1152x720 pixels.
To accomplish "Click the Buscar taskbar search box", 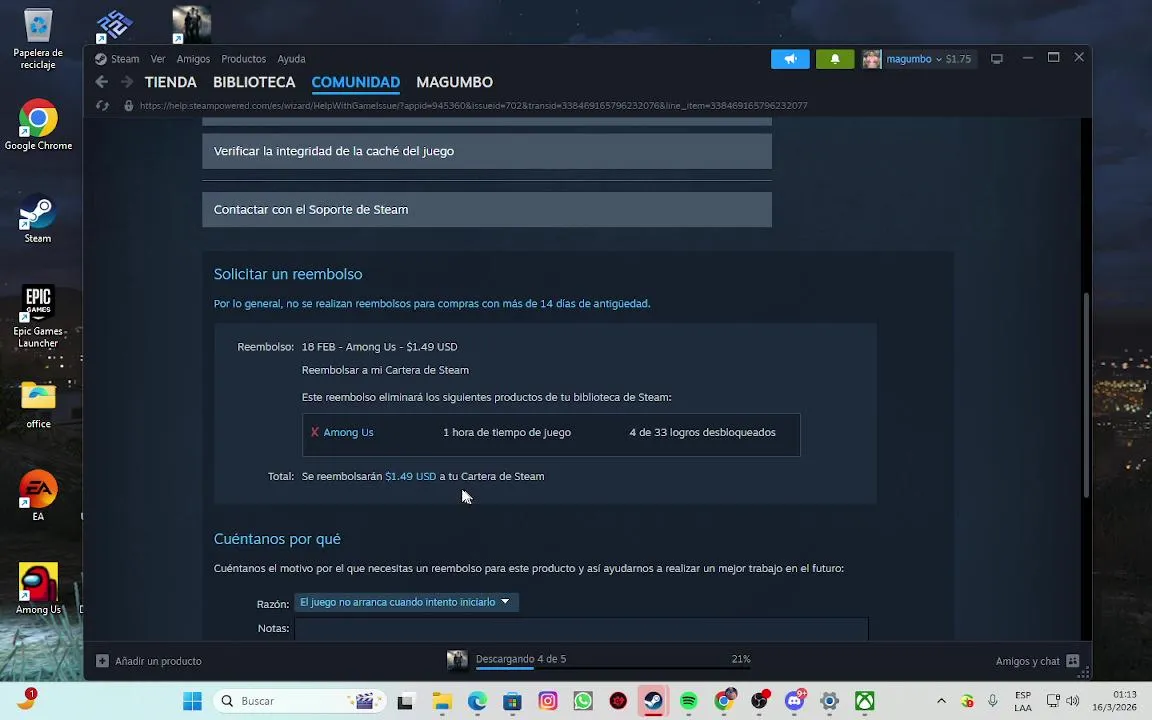I will [300, 701].
